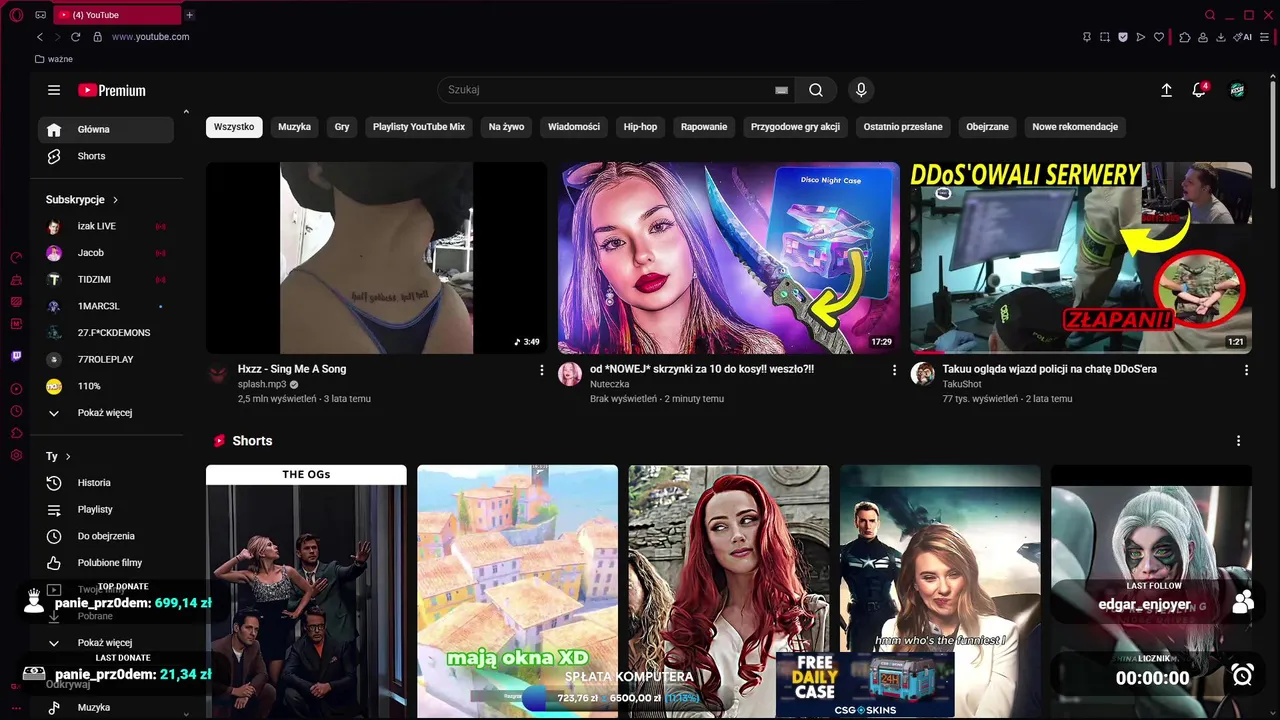
Task: Open the Ty section chevron
Action: click(x=68, y=456)
